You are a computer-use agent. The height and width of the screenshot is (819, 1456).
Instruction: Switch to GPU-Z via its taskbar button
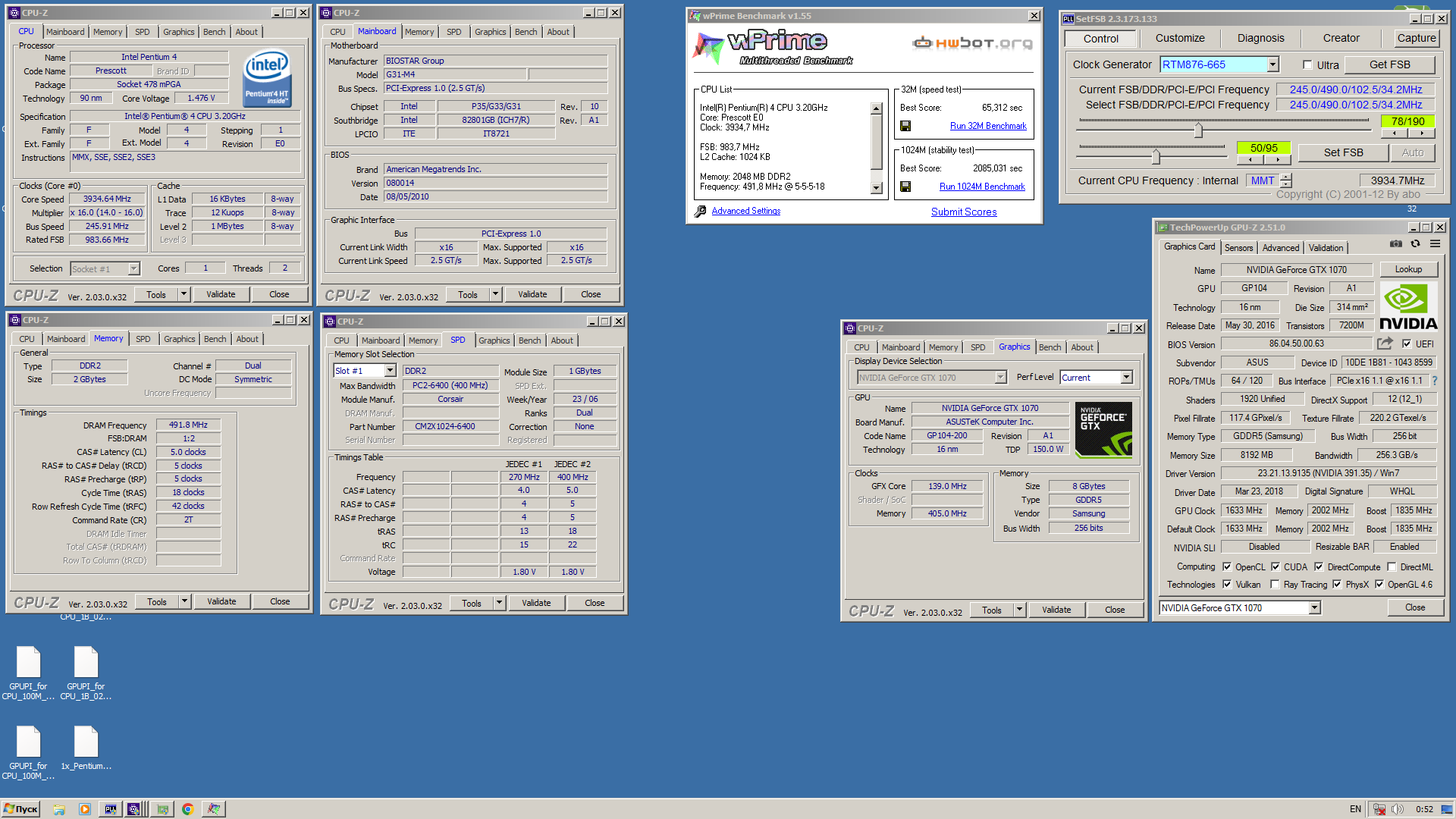(x=162, y=809)
